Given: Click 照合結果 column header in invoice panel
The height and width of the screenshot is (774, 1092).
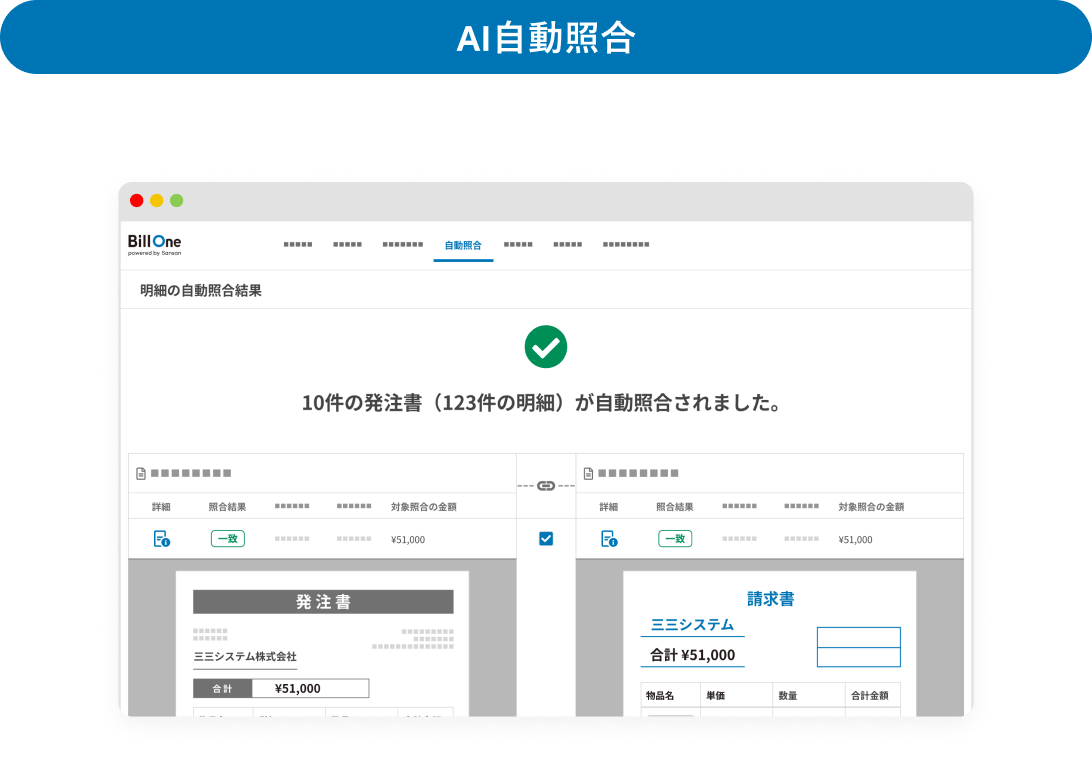Looking at the screenshot, I should [x=675, y=506].
